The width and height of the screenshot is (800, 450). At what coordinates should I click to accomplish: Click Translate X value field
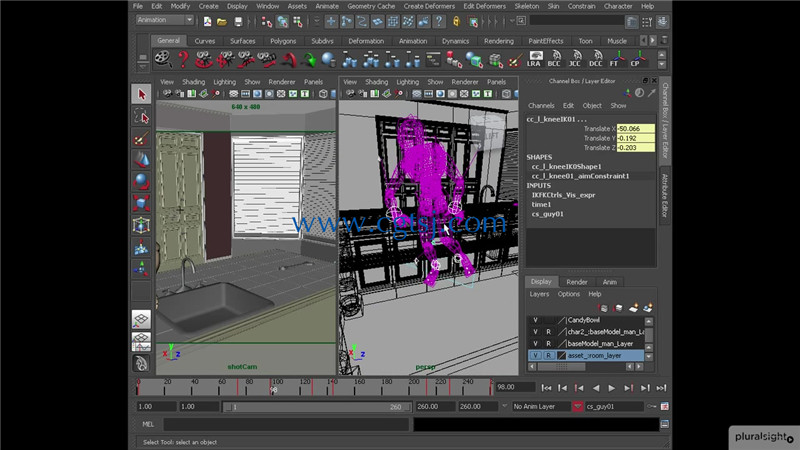(635, 129)
